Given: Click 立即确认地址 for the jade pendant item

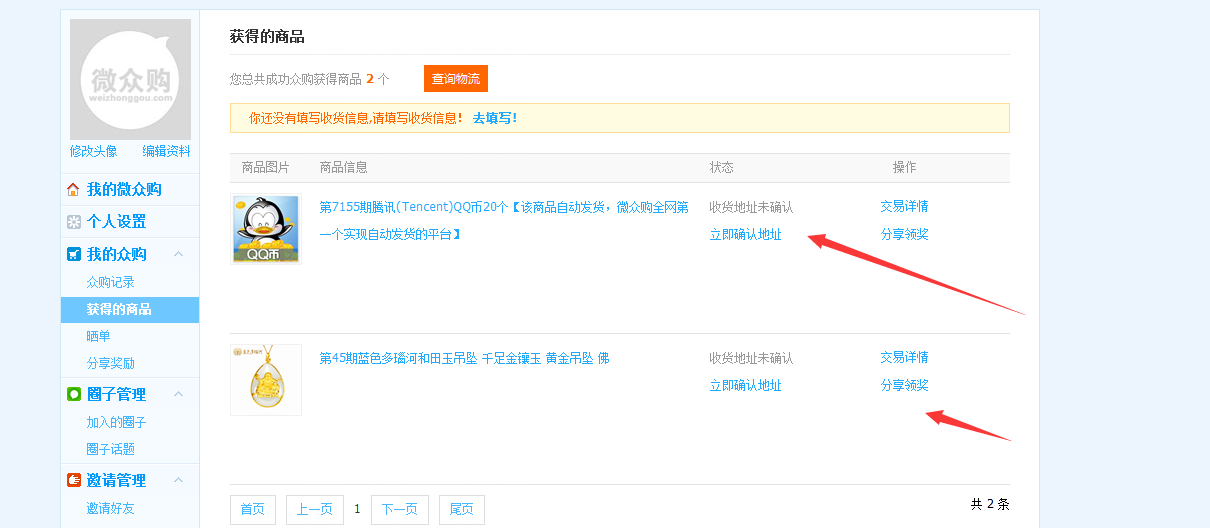Looking at the screenshot, I should 745,385.
